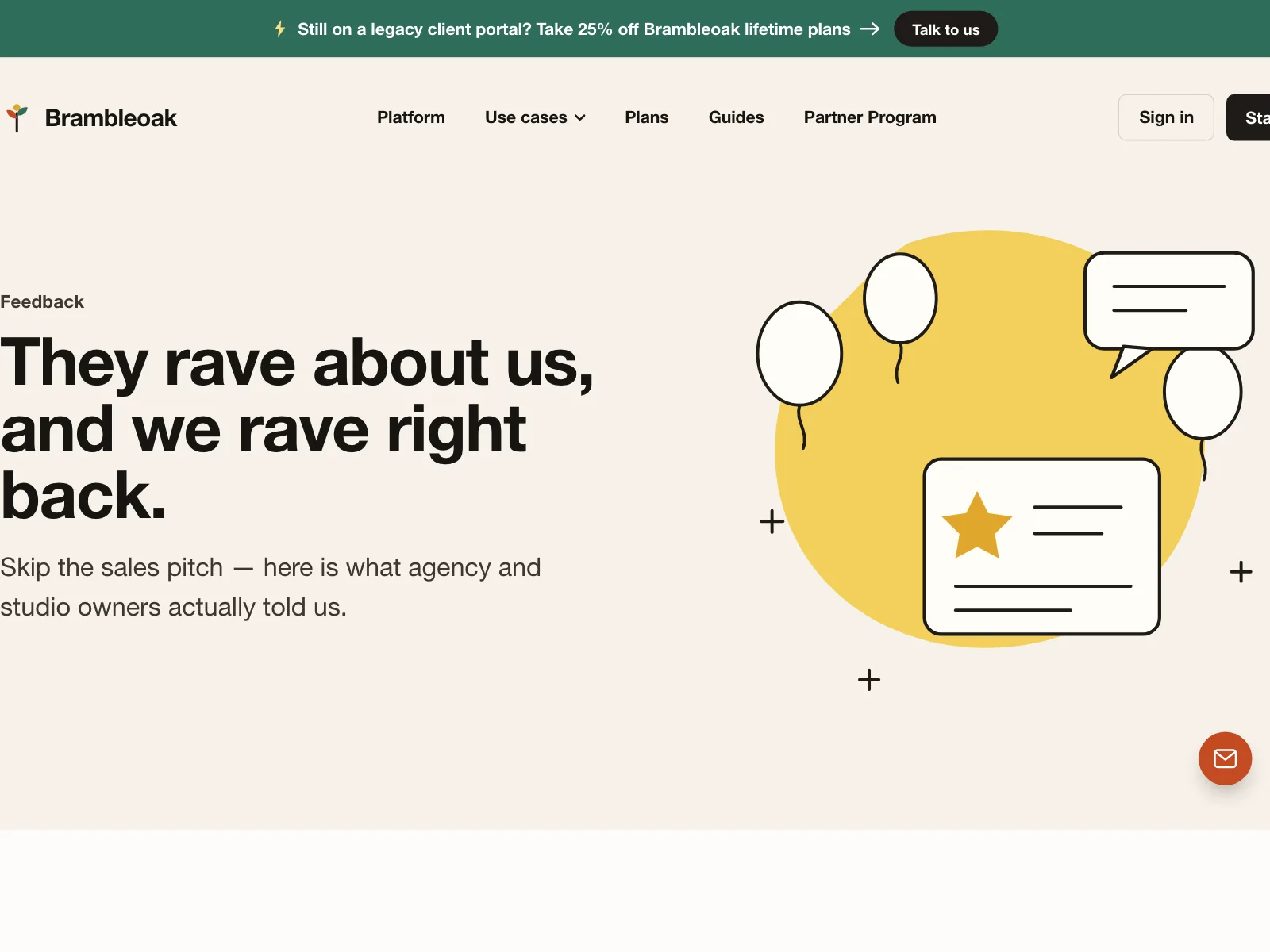The width and height of the screenshot is (1270, 952).
Task: Click the partially visible Start button
Action: click(x=1249, y=117)
